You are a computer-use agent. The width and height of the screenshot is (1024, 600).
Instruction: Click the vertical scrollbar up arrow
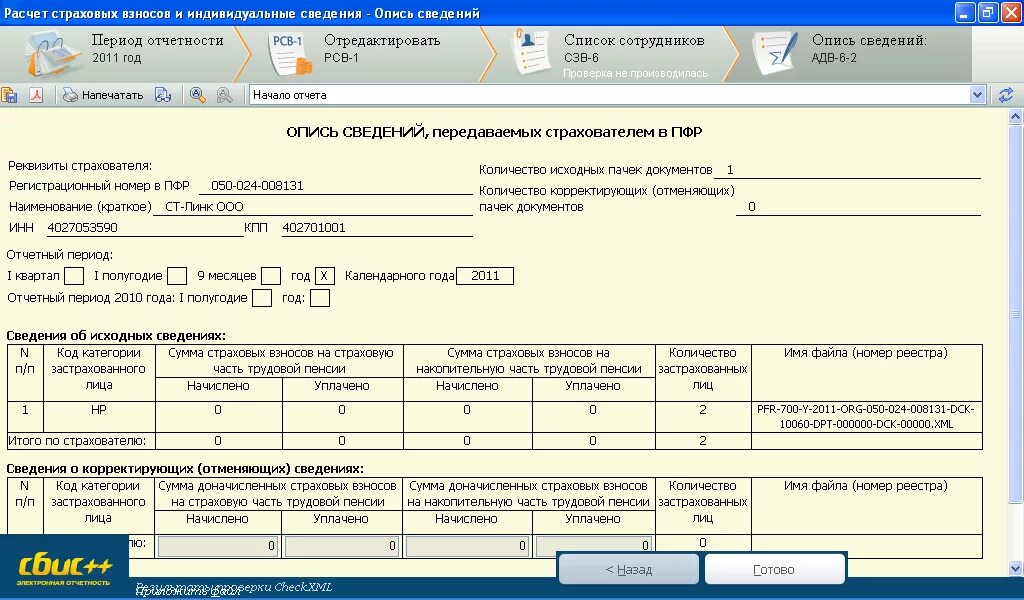(1016, 117)
